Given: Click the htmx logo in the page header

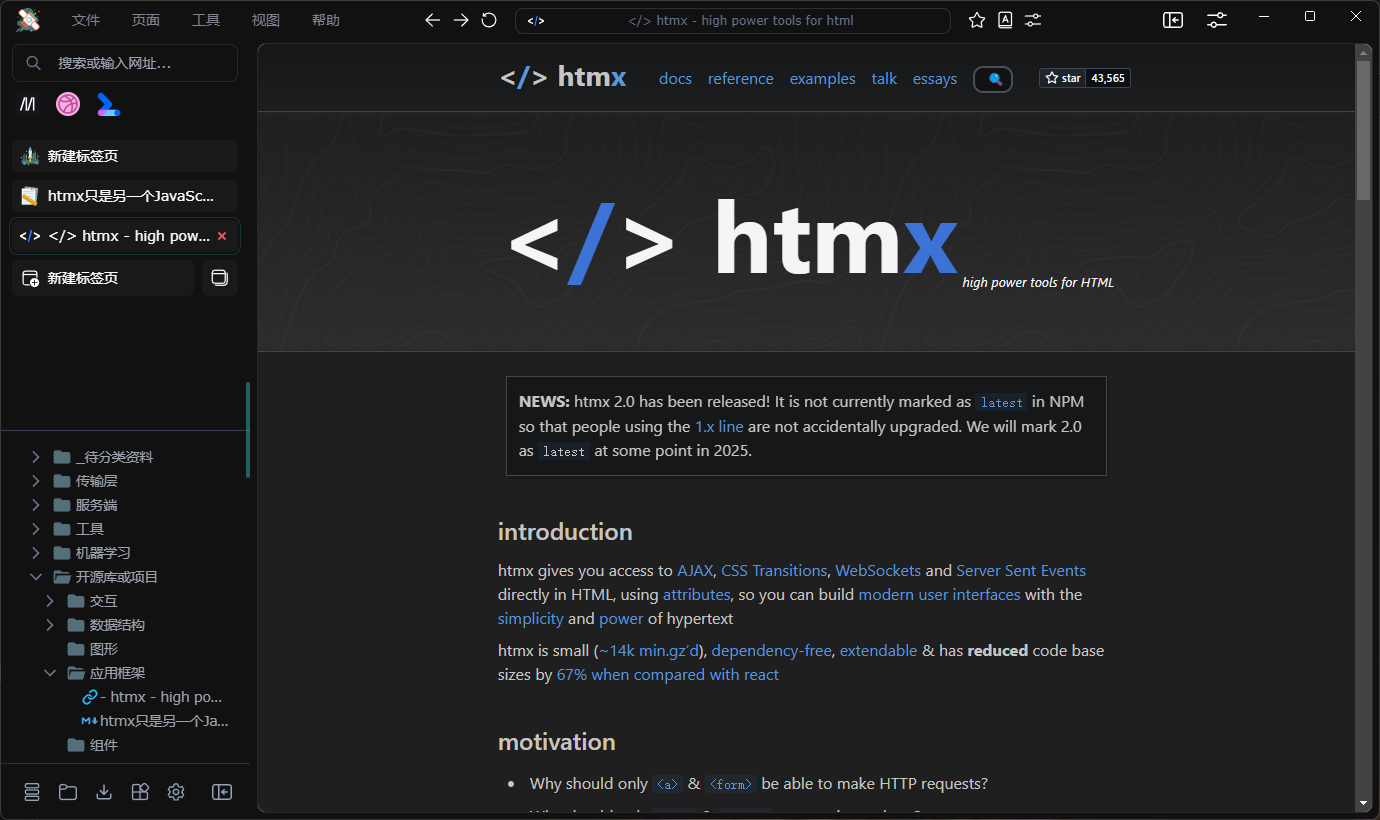Looking at the screenshot, I should [563, 77].
